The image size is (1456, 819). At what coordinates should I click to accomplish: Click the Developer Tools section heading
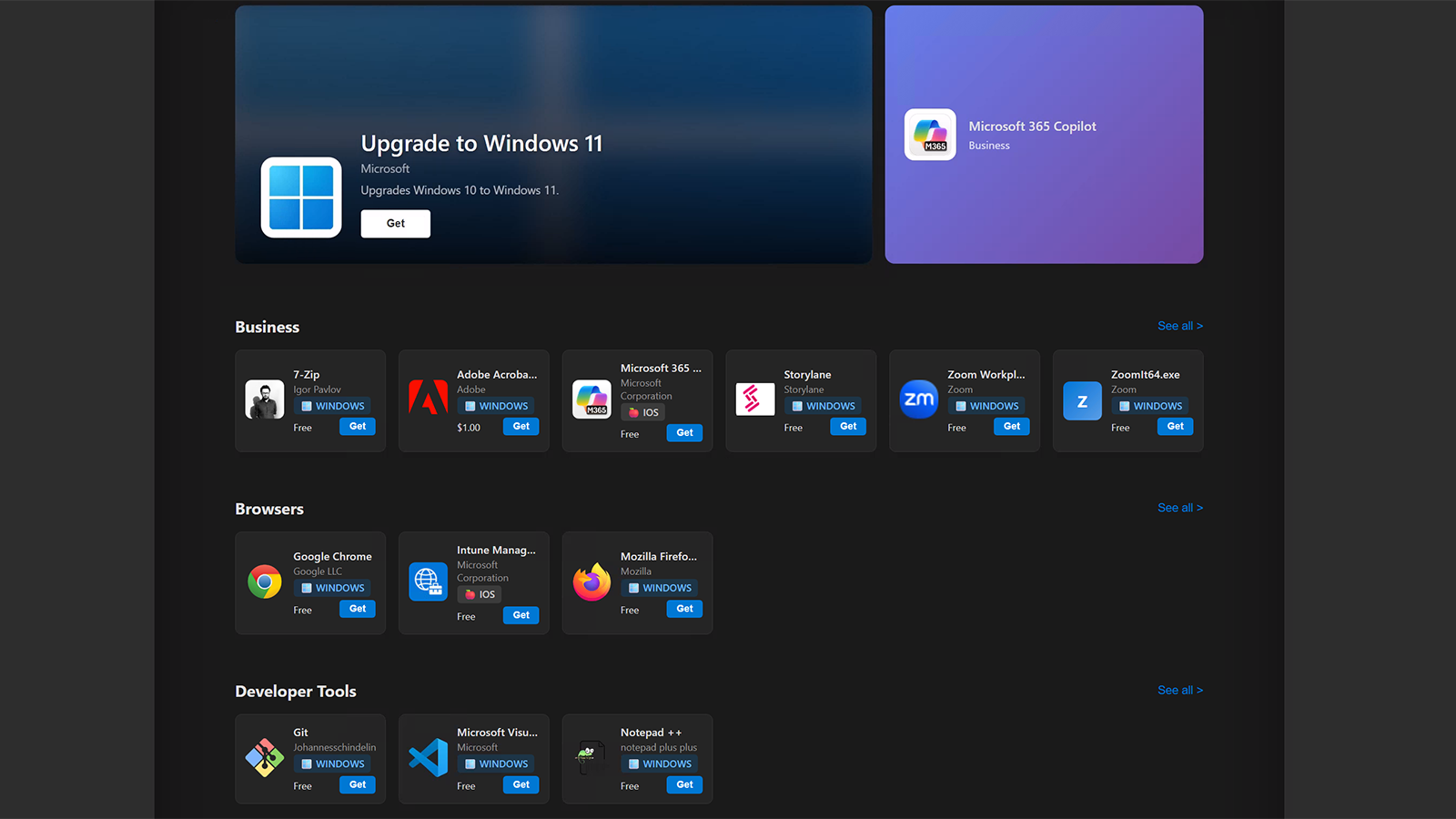click(296, 692)
